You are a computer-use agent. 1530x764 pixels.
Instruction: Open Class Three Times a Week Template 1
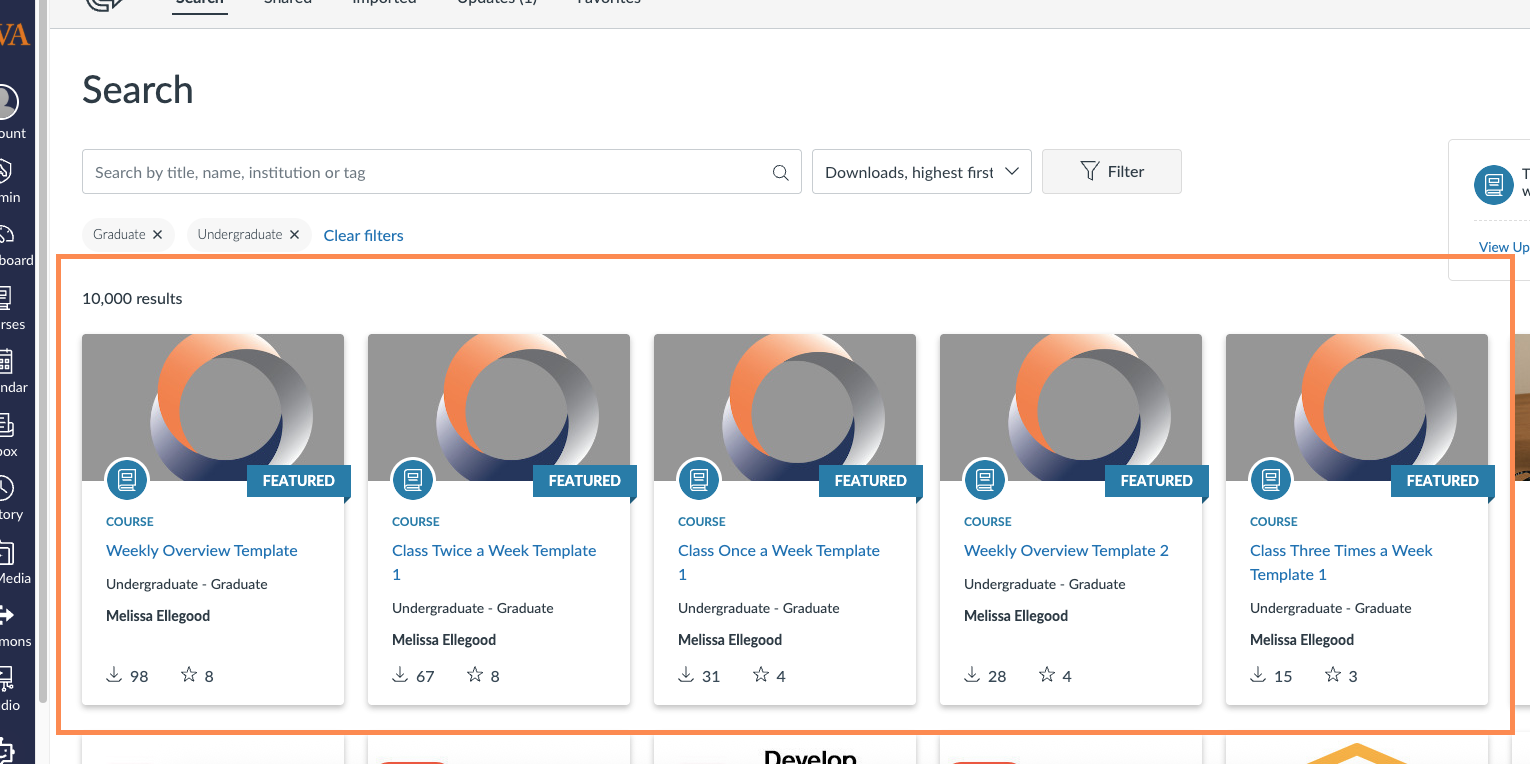click(1341, 562)
